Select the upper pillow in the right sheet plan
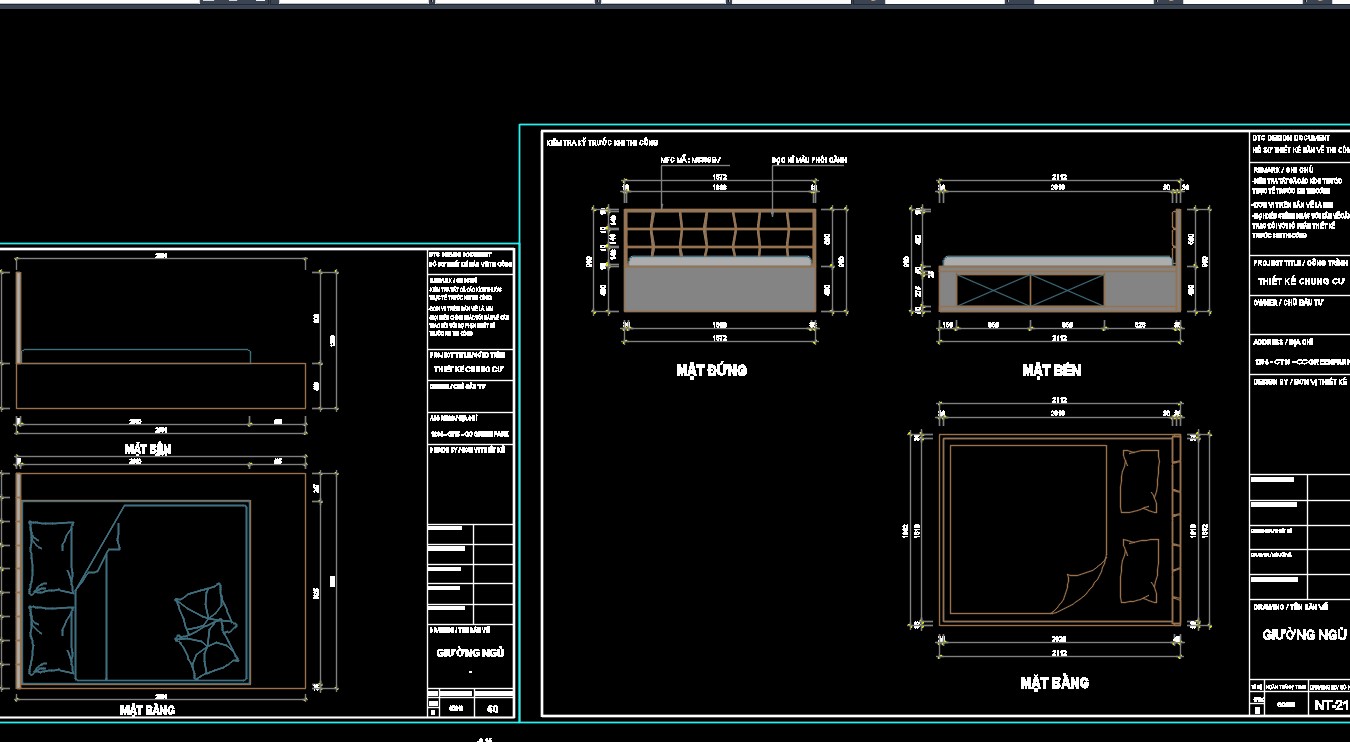 (1141, 482)
